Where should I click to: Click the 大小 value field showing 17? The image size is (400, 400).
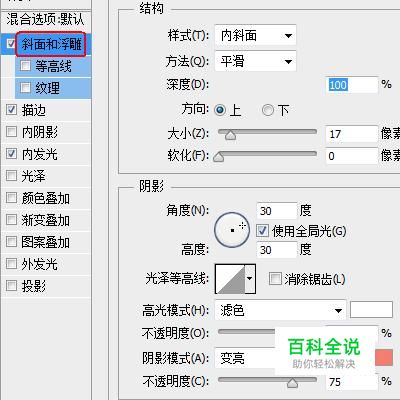351,134
